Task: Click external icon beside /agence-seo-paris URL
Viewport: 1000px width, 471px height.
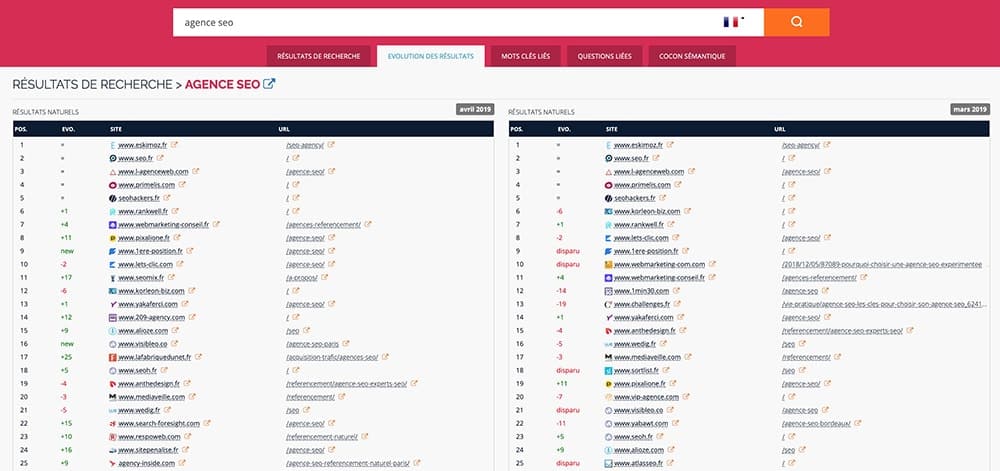Action: (344, 344)
